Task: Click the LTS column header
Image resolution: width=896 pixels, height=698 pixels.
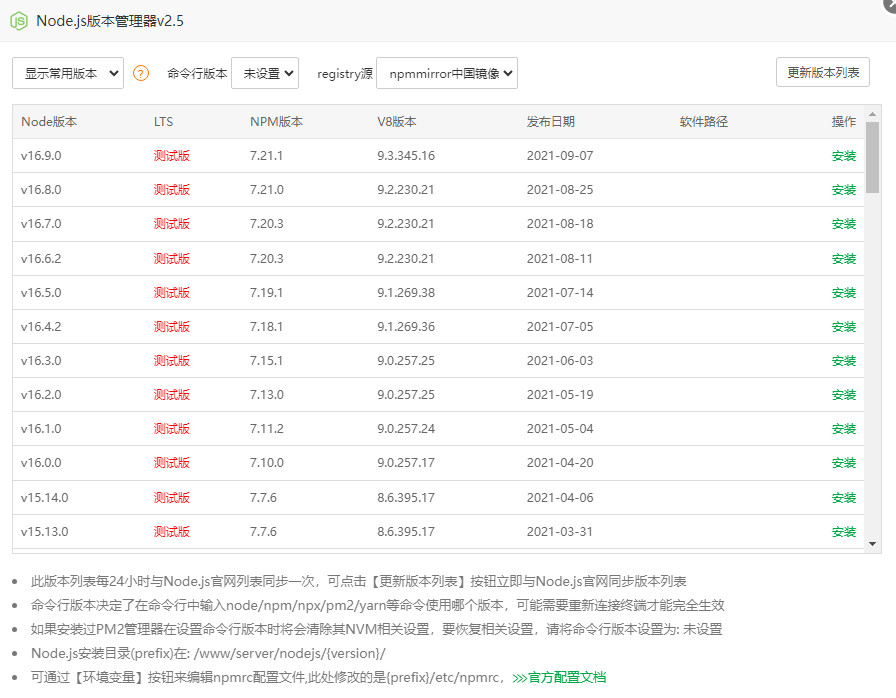Action: point(163,122)
